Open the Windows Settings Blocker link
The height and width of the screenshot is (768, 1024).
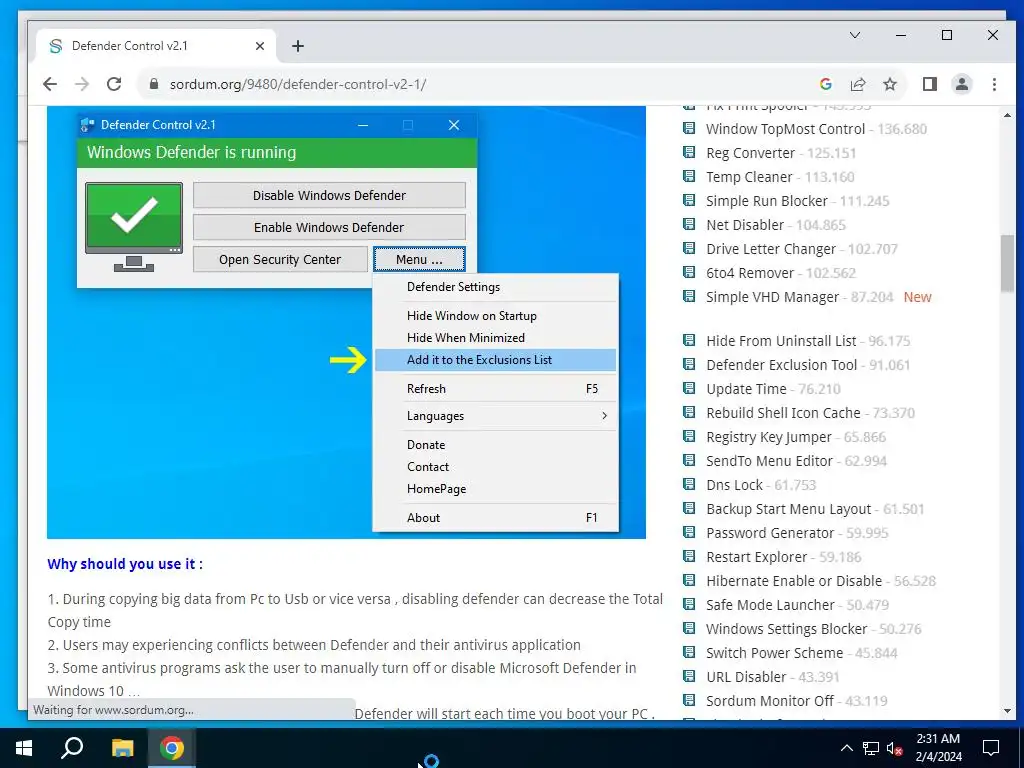point(786,629)
